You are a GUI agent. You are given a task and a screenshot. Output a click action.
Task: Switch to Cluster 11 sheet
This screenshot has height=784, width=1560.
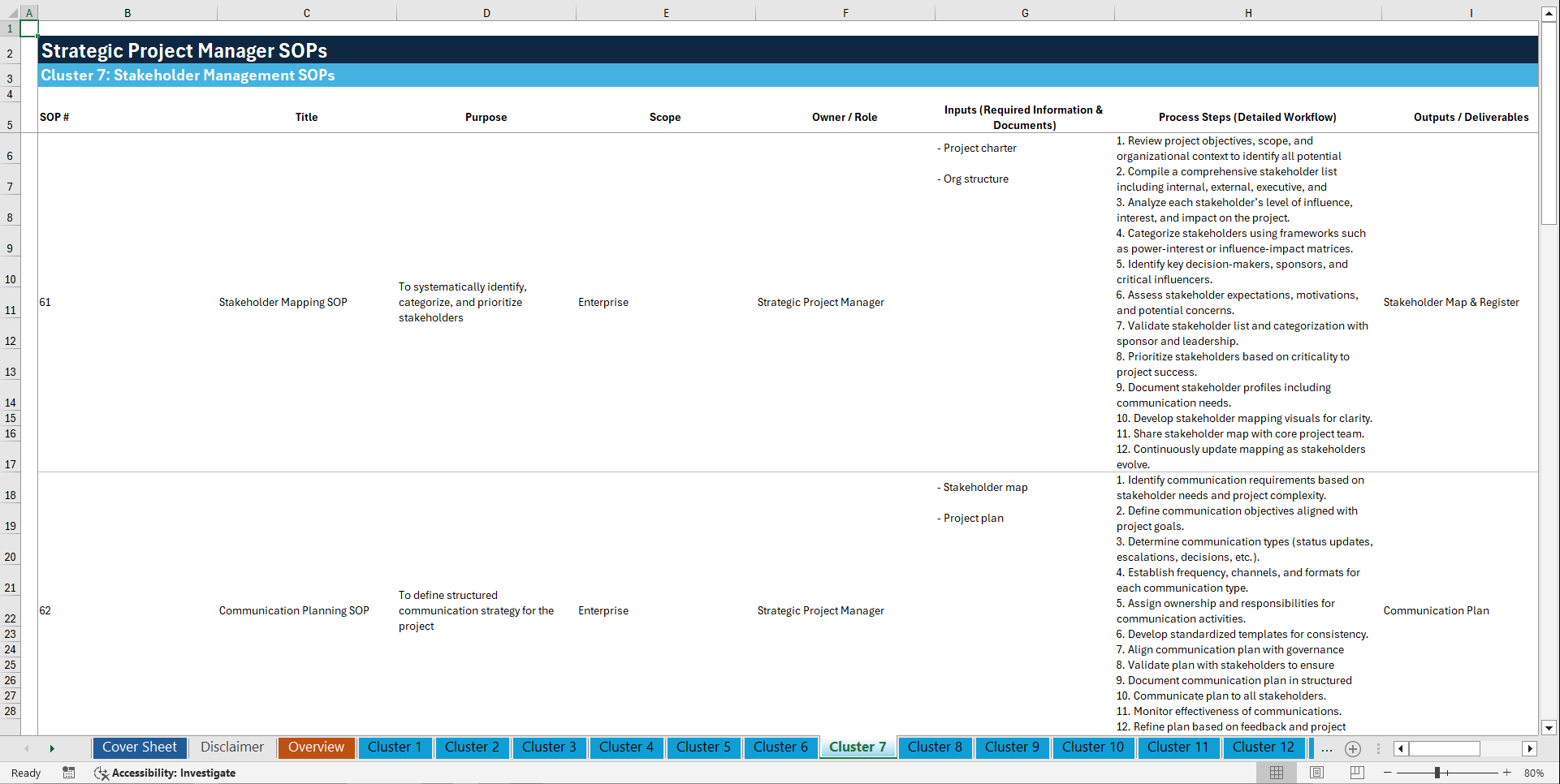(1178, 747)
